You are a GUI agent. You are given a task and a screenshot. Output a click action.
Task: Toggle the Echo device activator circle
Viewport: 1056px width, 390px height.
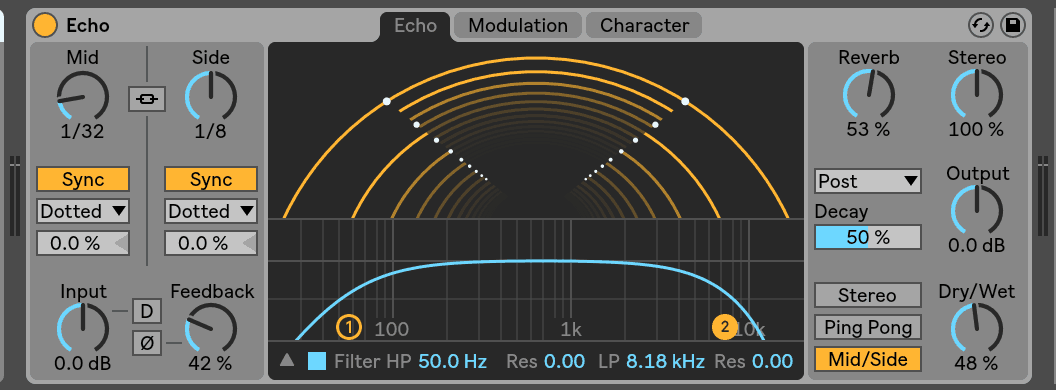pos(46,26)
